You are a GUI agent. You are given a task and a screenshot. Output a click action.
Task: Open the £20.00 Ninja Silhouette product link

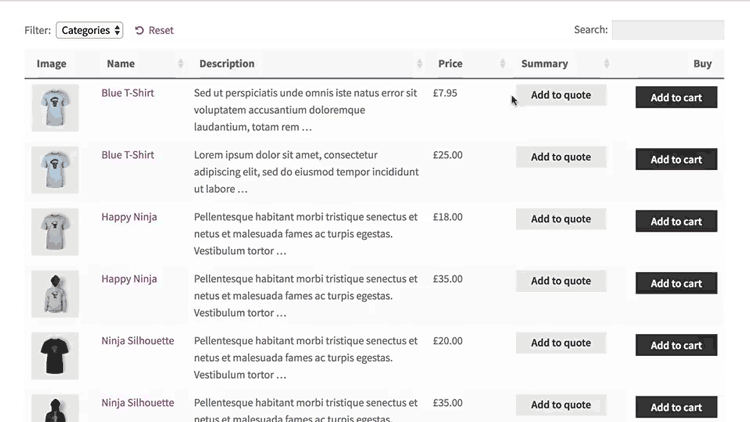pyautogui.click(x=138, y=341)
